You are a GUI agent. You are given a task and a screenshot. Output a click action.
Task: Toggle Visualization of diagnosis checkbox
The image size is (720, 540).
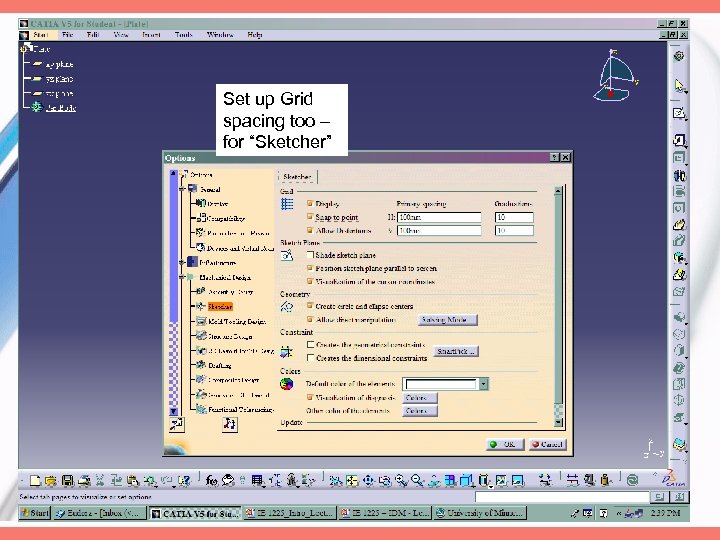tap(310, 397)
